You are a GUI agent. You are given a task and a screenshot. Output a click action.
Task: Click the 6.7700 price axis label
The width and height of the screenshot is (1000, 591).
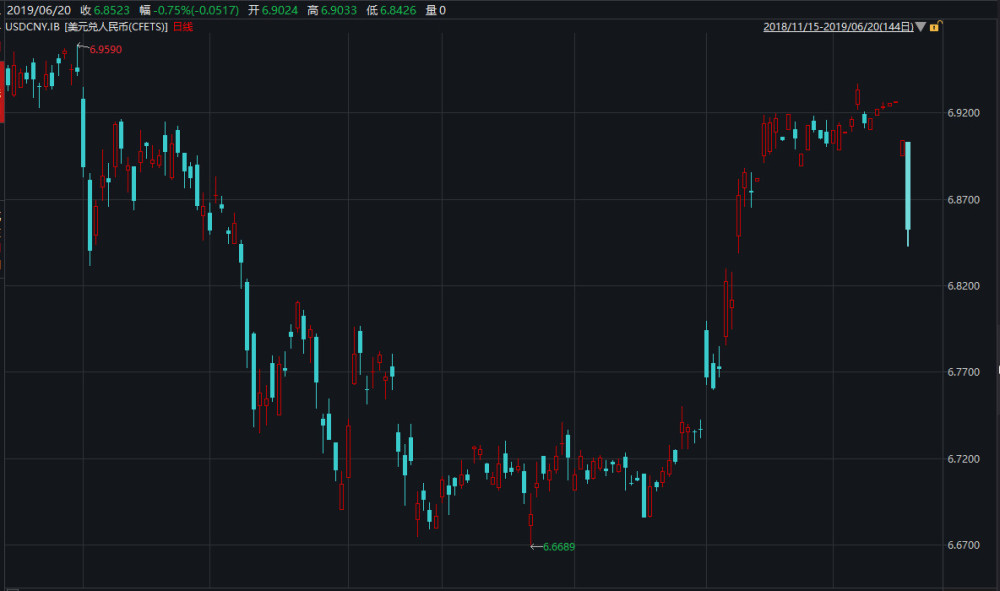click(x=963, y=372)
